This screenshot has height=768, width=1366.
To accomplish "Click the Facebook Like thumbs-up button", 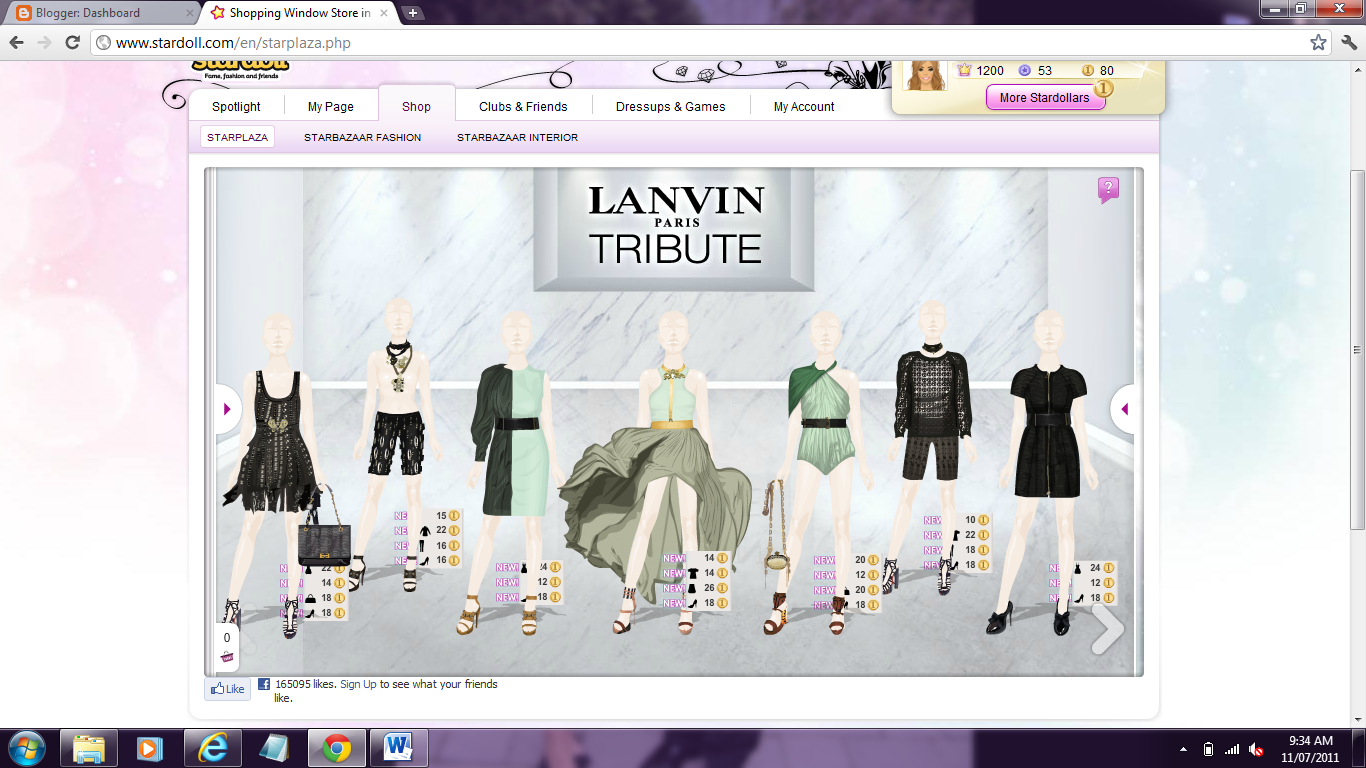I will tap(228, 689).
